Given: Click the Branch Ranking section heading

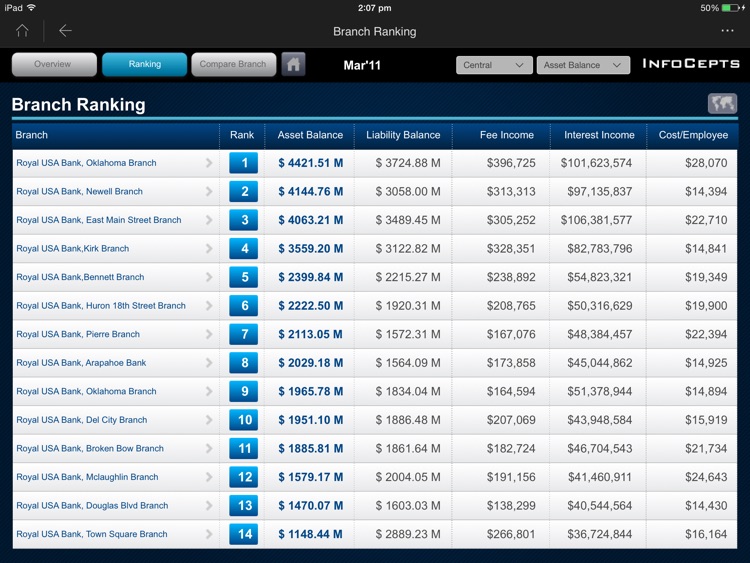Looking at the screenshot, I should click(x=78, y=104).
